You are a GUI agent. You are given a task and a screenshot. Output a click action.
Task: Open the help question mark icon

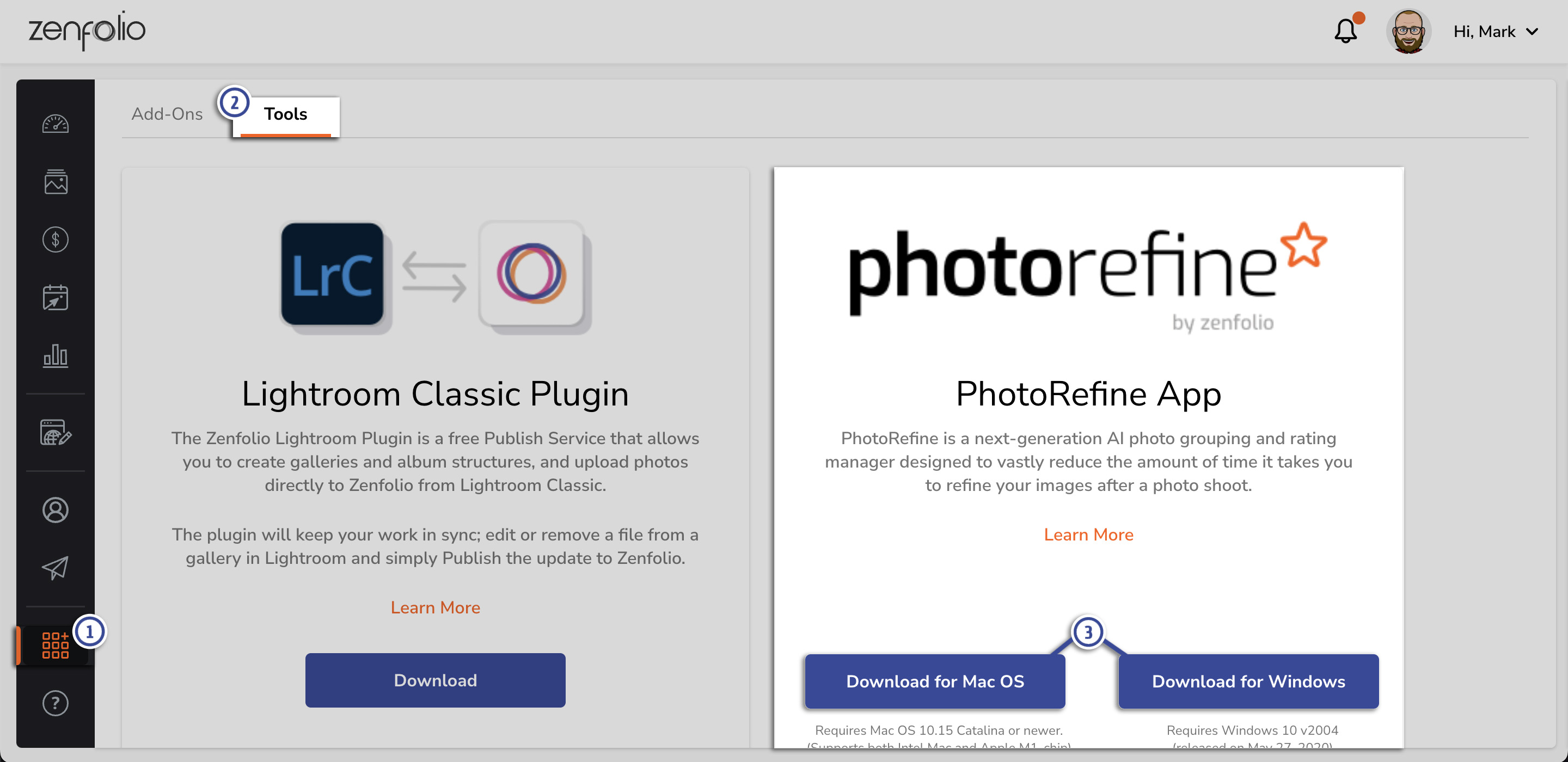pyautogui.click(x=56, y=703)
